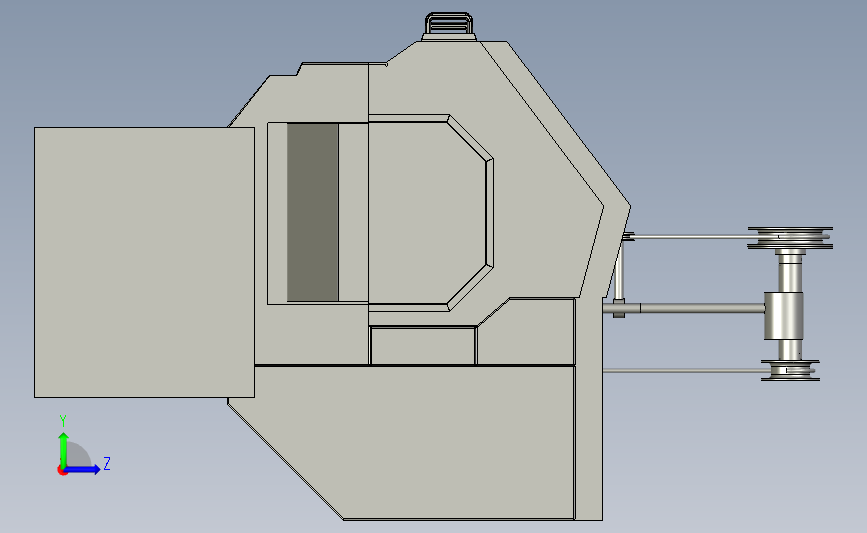Screen dimensions: 867x533
Task: Select the octagonal framed door panel
Action: [431, 213]
